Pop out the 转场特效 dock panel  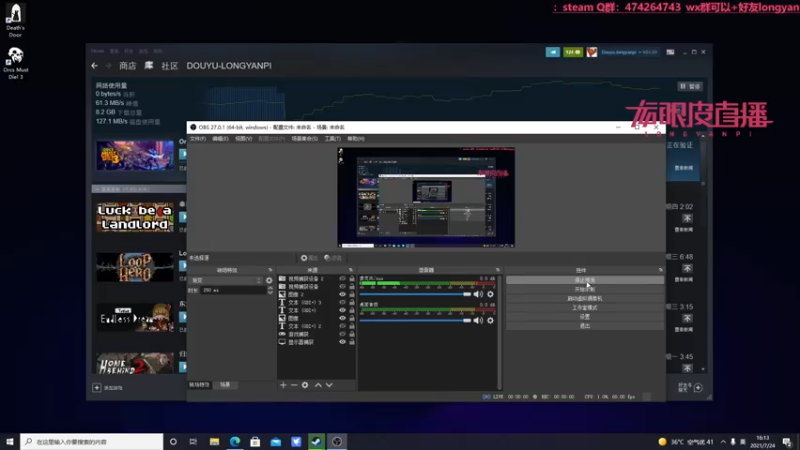(x=270, y=270)
